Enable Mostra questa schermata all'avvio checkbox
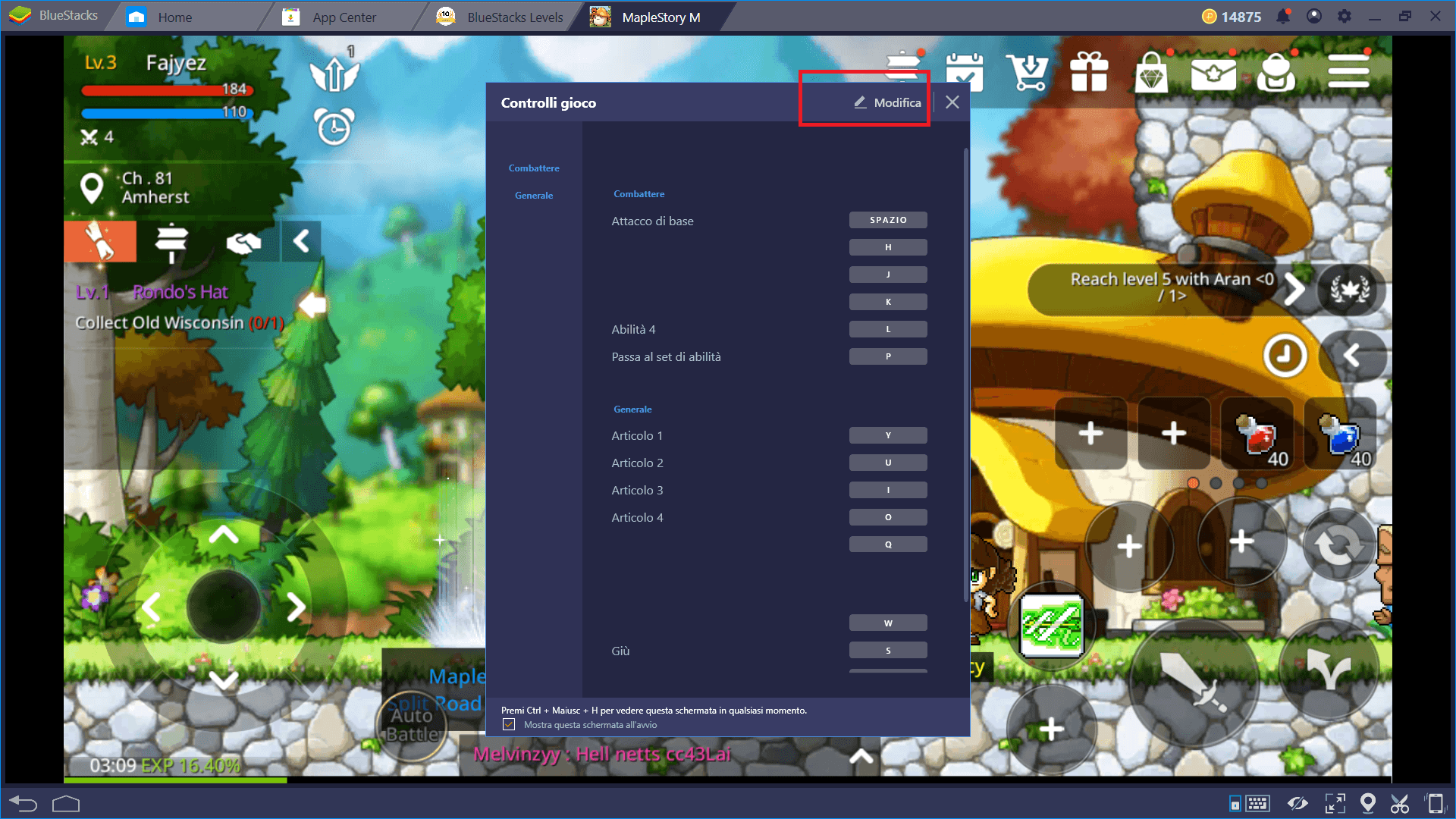 click(509, 724)
